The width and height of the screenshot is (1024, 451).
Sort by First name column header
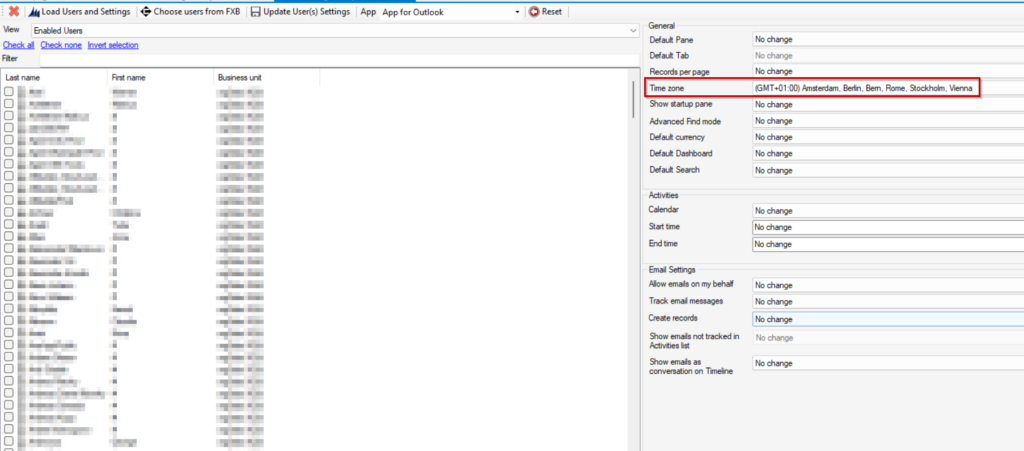161,78
